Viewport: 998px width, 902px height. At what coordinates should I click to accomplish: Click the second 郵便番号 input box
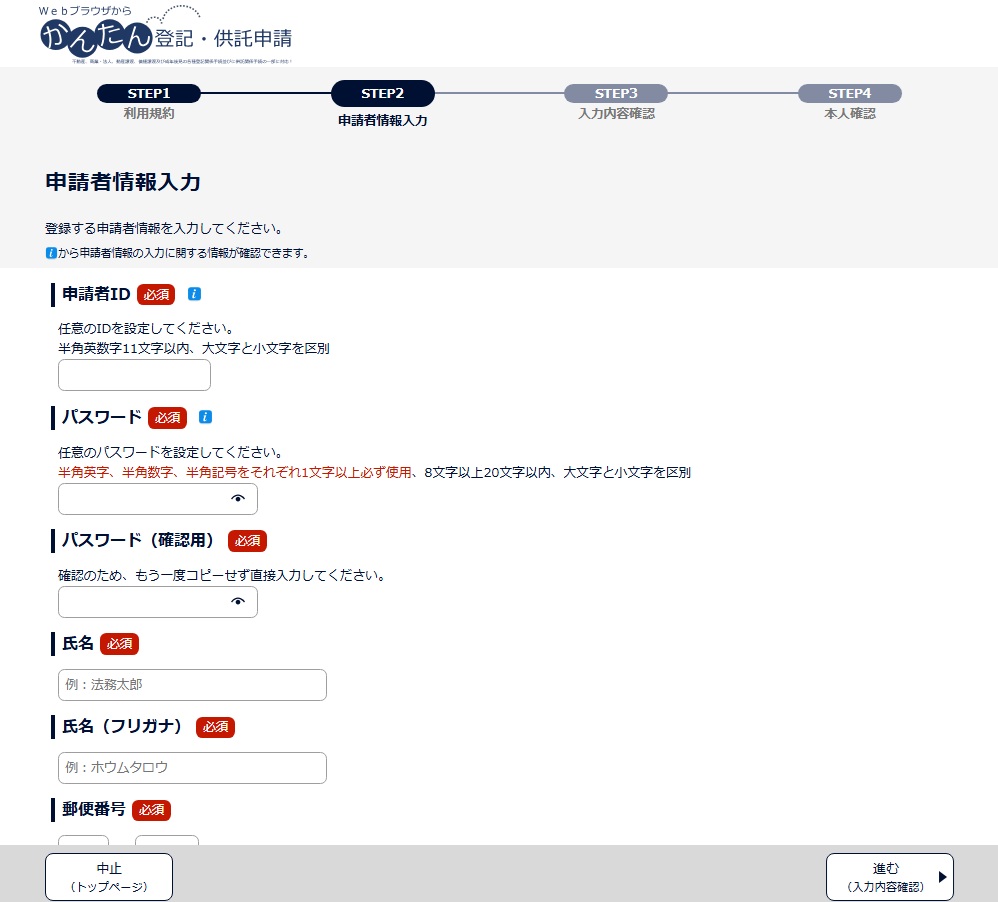(x=167, y=840)
